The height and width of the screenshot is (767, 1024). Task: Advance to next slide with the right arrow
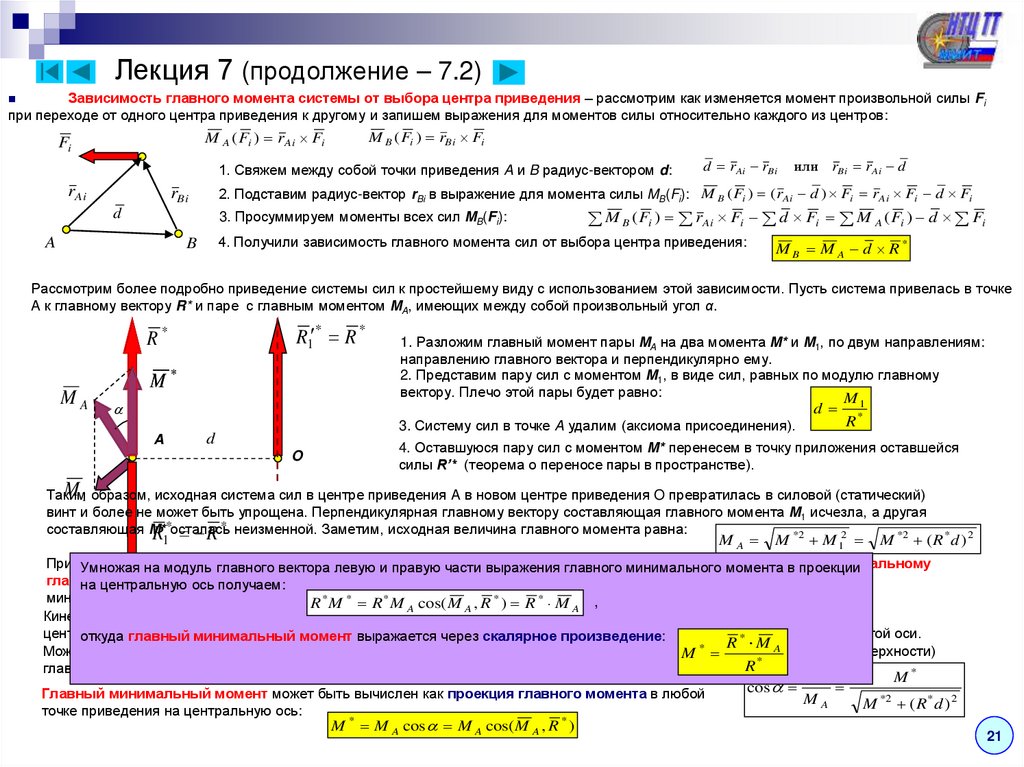(509, 72)
